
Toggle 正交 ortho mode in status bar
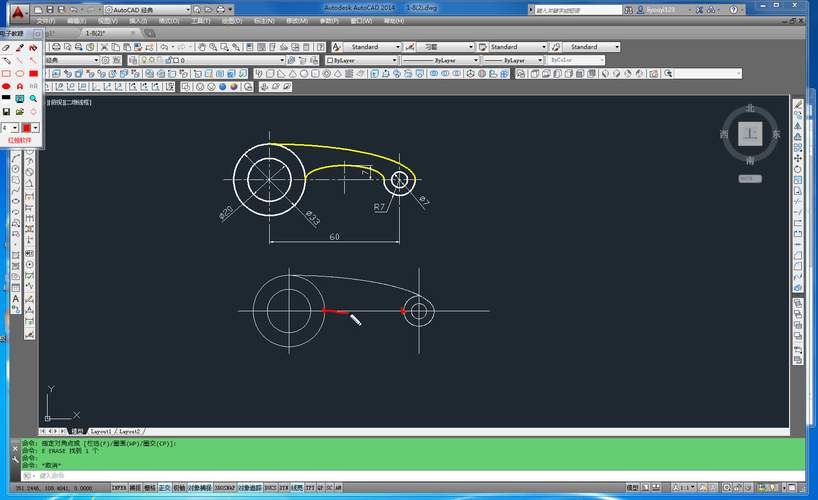point(164,487)
